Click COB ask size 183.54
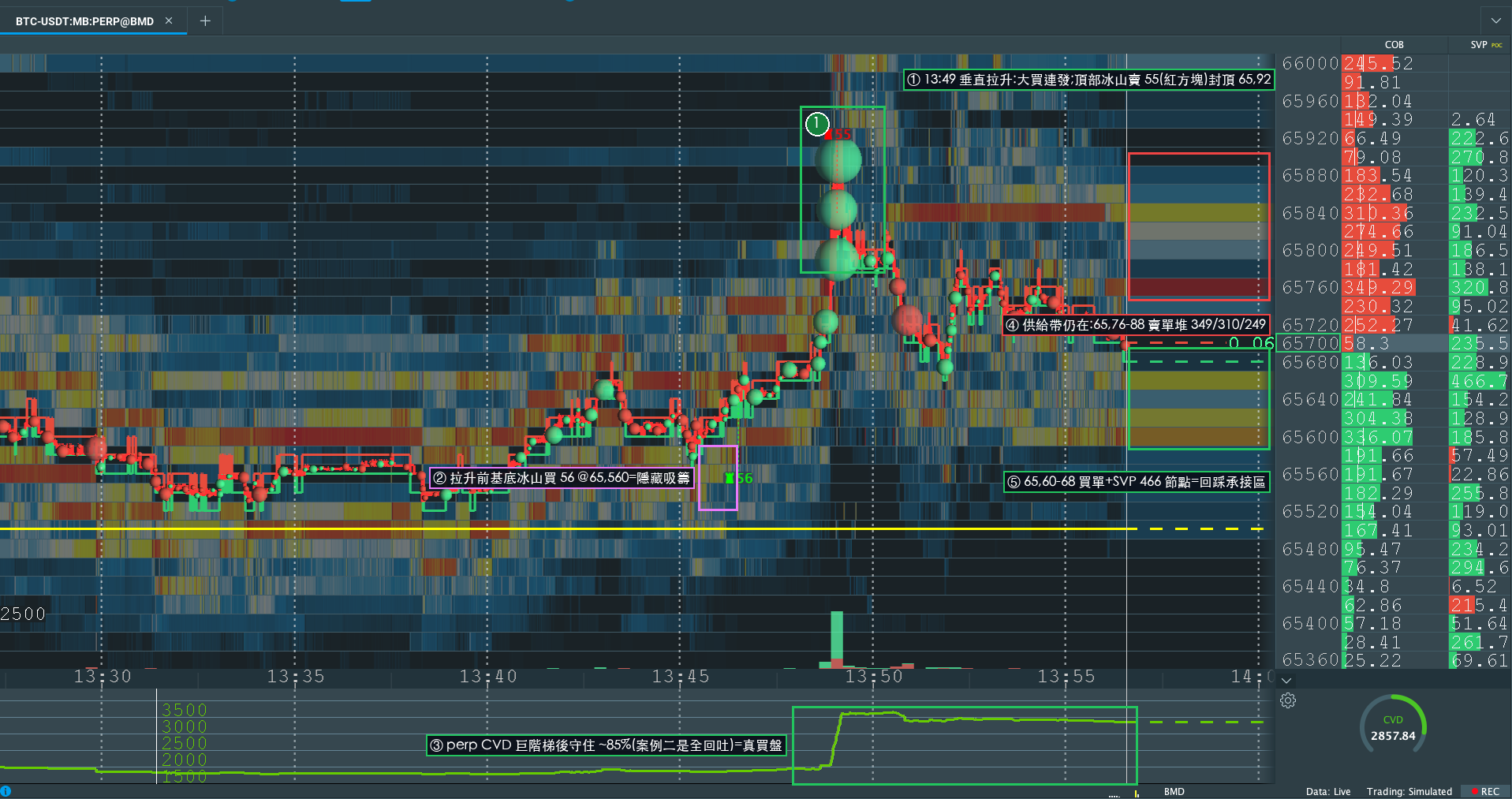Viewport: 1512px width, 799px height. tap(1378, 175)
